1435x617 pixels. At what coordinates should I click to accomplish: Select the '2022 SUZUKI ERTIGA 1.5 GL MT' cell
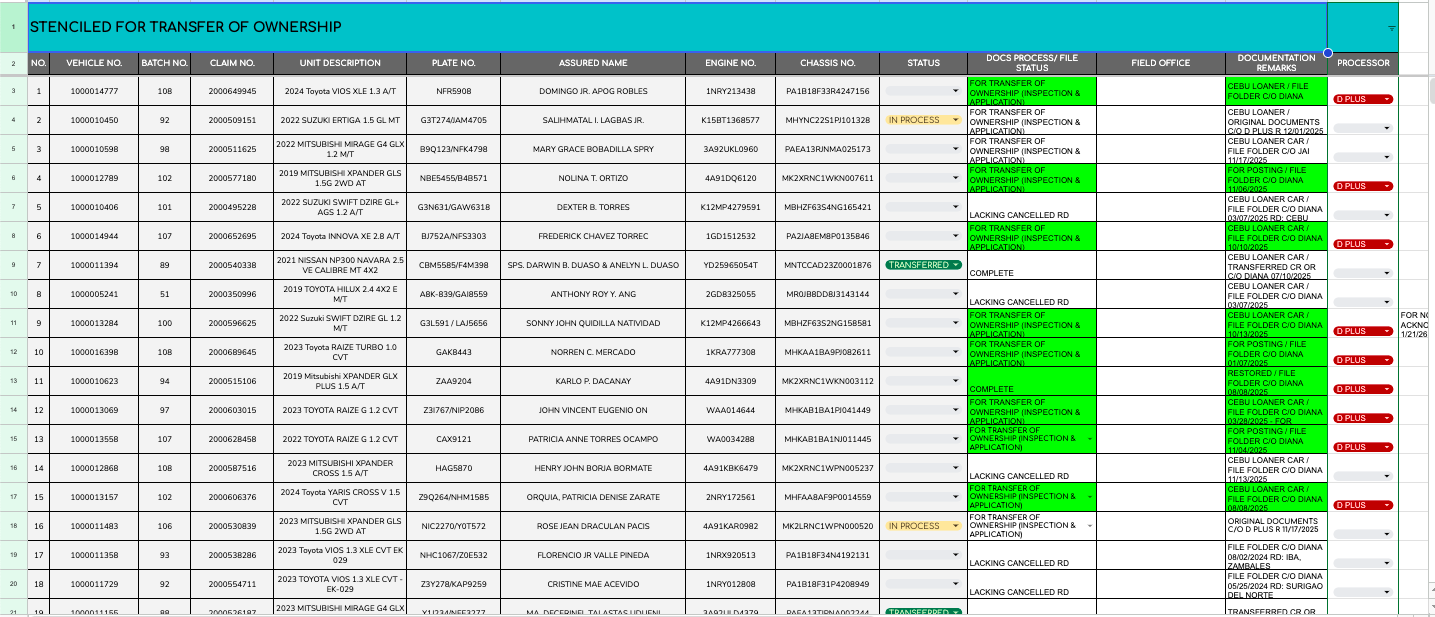(x=340, y=120)
